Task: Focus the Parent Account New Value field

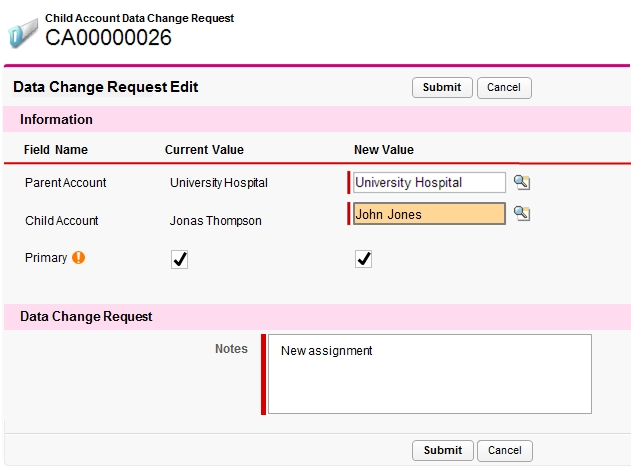Action: coord(429,182)
